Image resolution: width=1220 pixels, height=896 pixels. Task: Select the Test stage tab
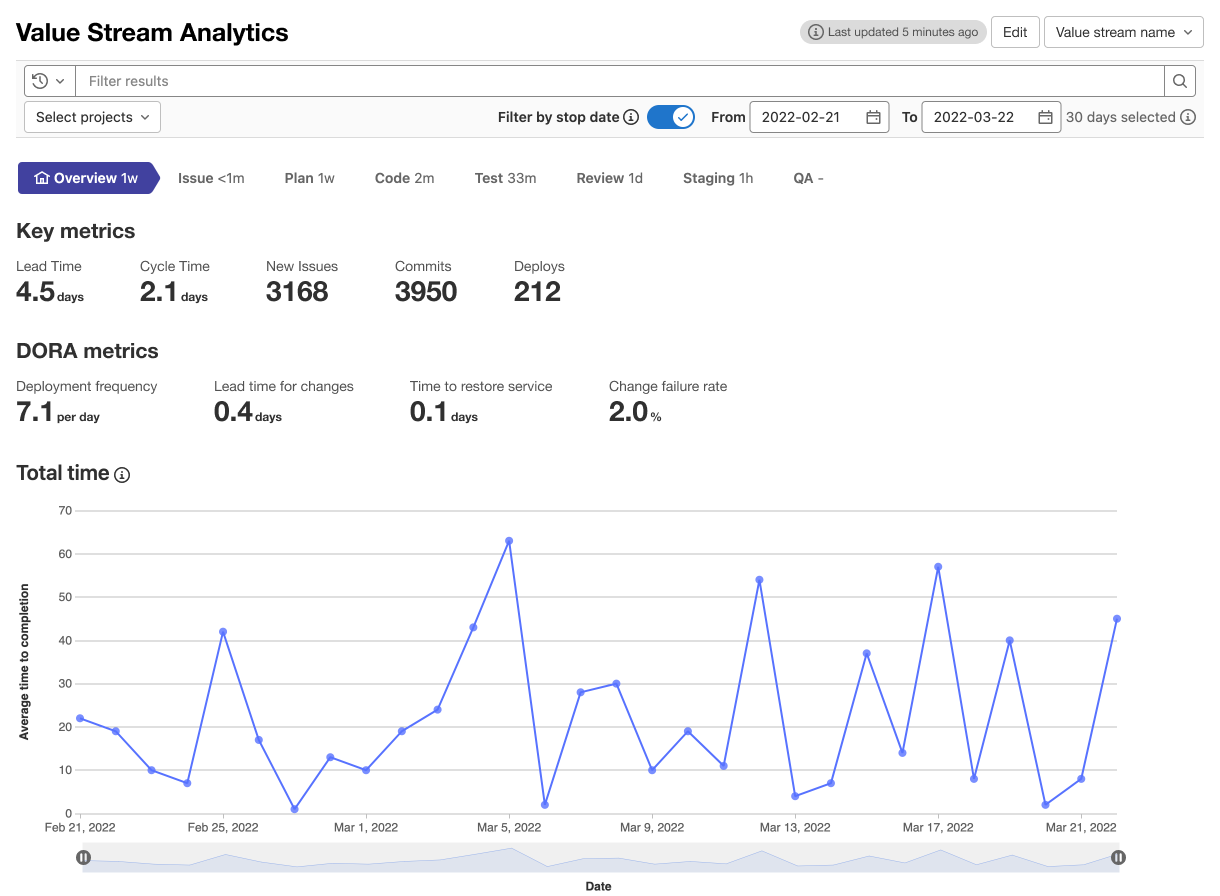point(505,178)
